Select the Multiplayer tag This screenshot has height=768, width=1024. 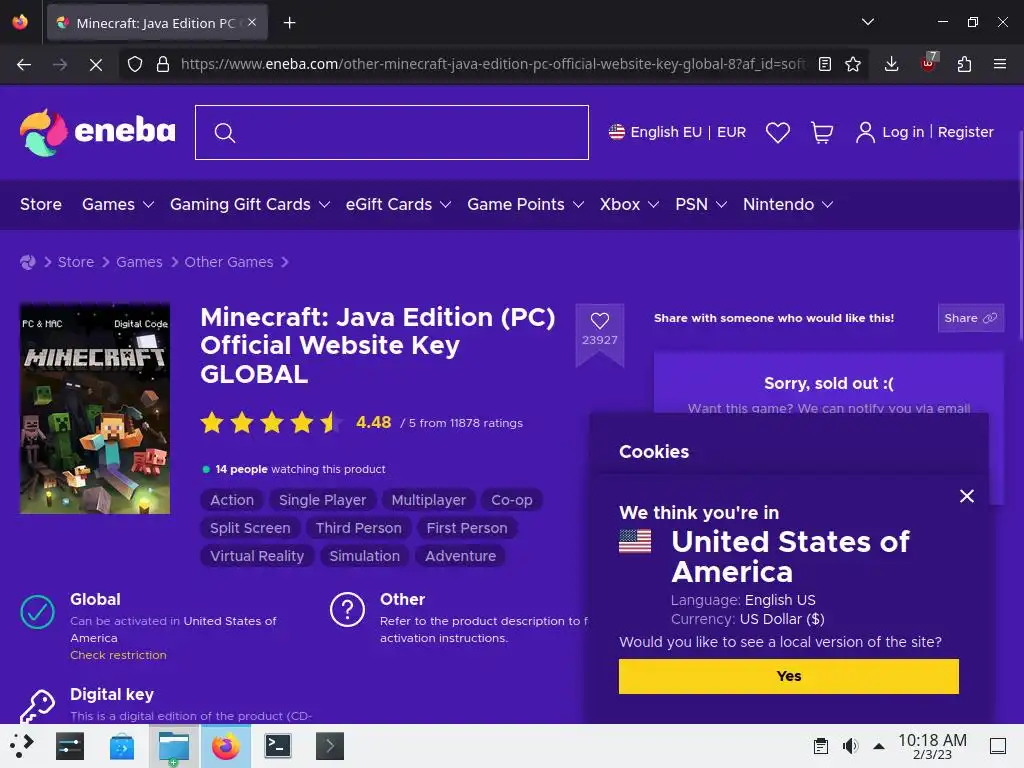coord(428,500)
